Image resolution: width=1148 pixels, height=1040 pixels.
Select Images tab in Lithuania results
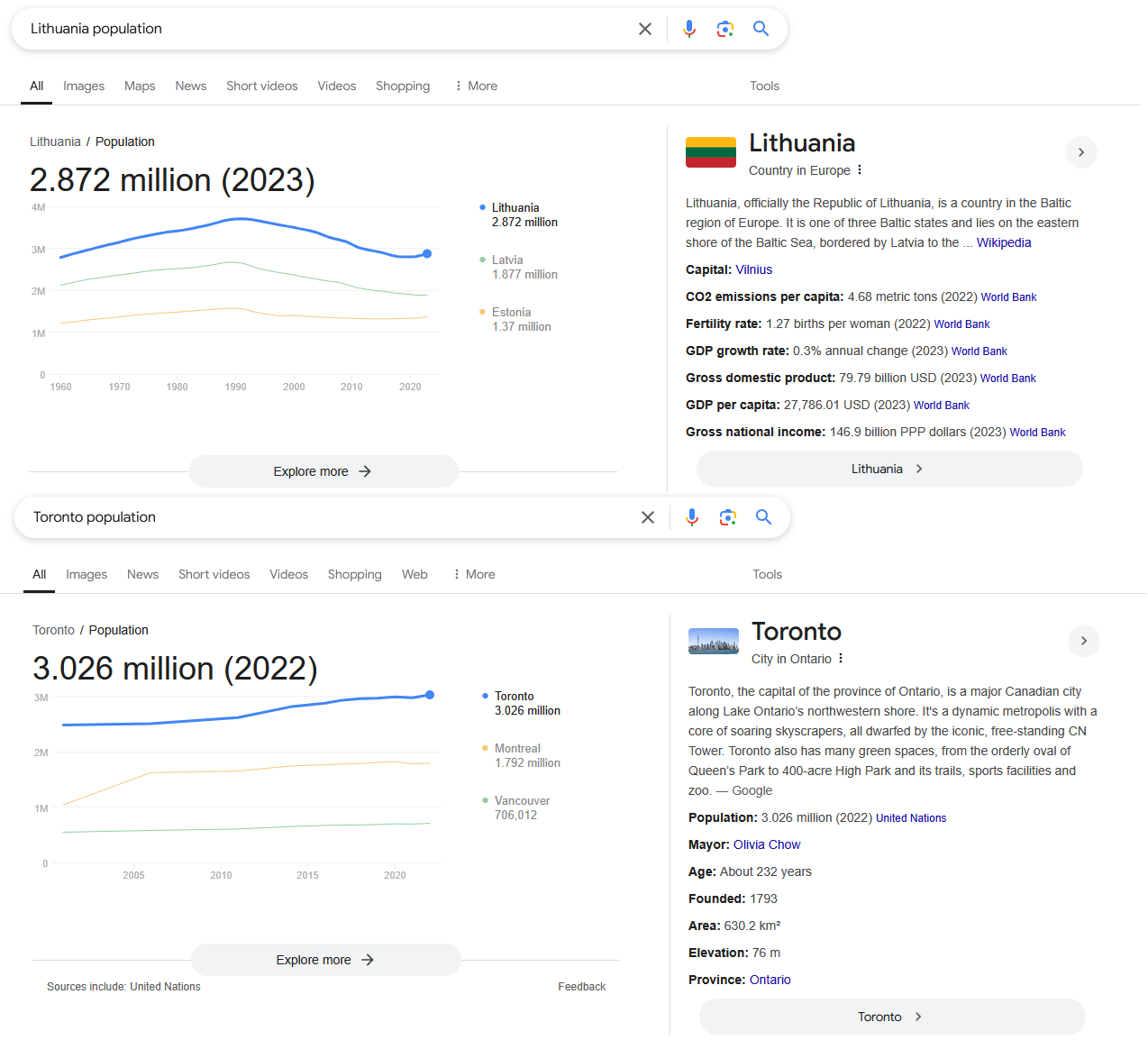click(x=84, y=86)
